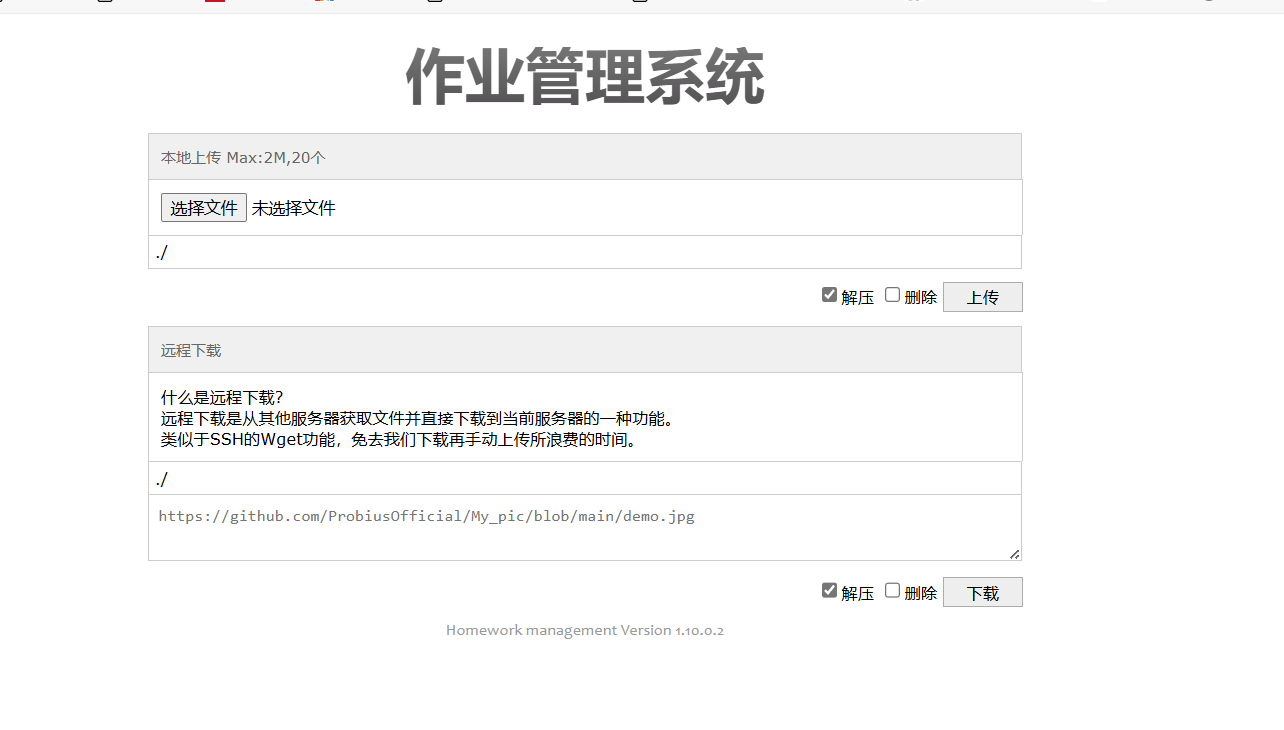This screenshot has width=1284, height=730.
Task: Uncheck 解压 checkbox beside the 上传 button
Action: pos(829,294)
